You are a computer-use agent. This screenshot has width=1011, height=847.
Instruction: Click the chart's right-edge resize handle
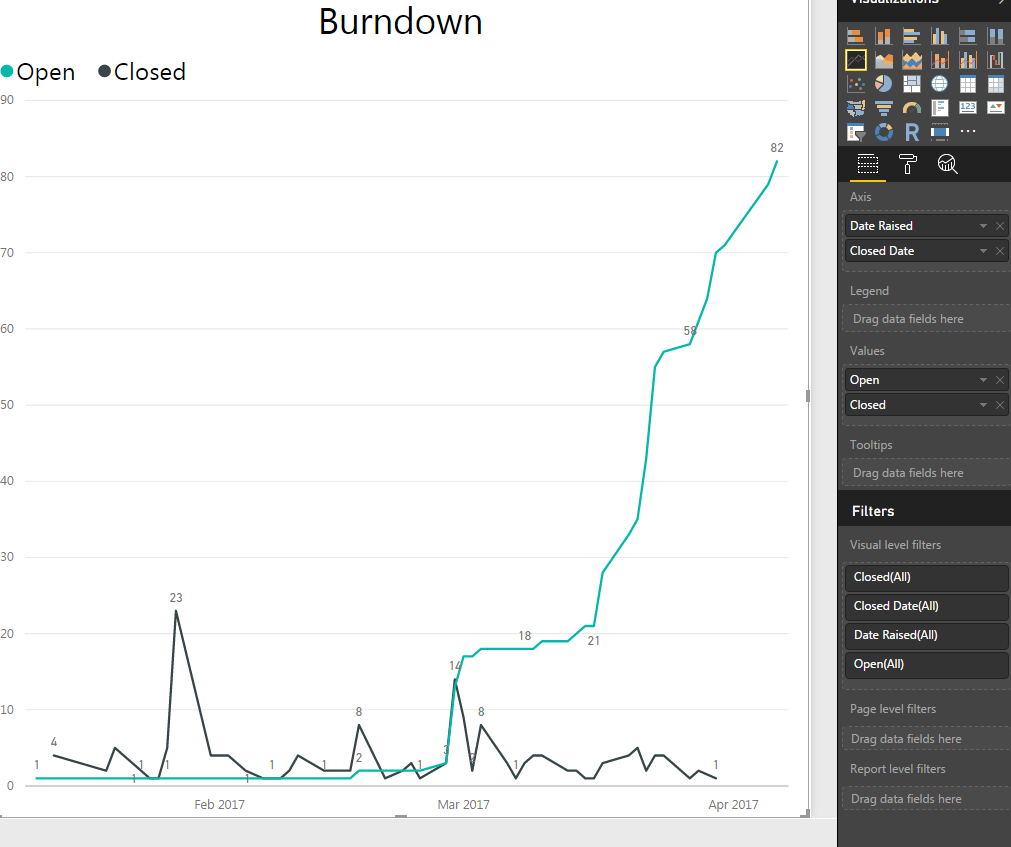click(808, 396)
